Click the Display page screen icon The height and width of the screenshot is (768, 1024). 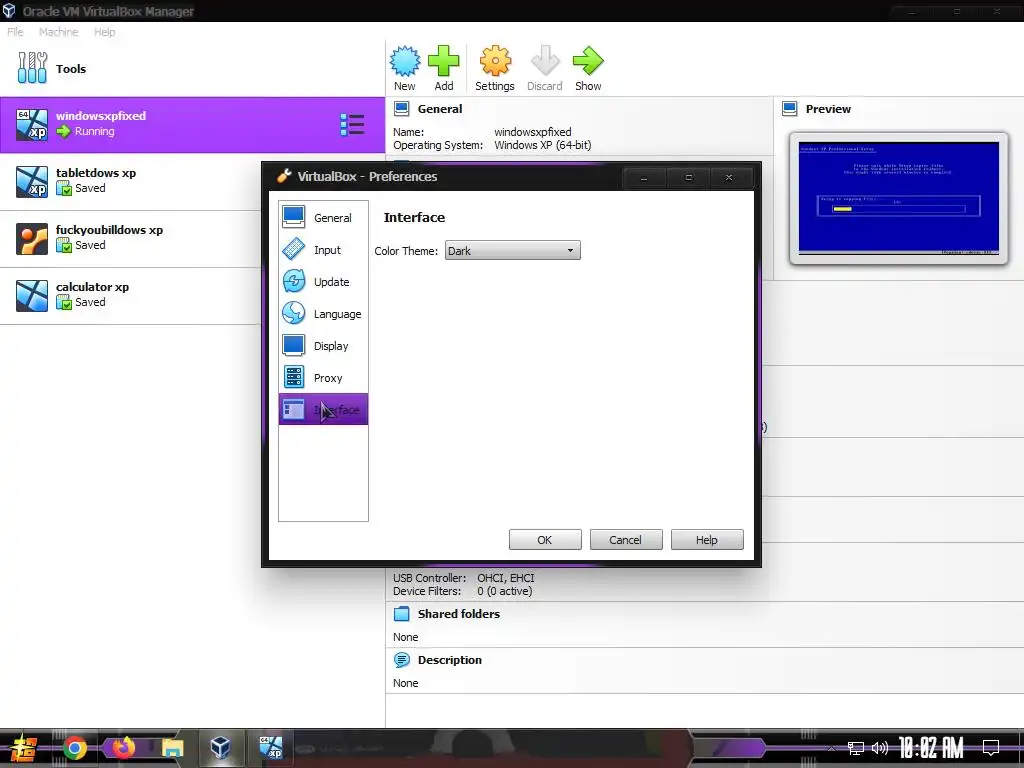click(x=294, y=345)
